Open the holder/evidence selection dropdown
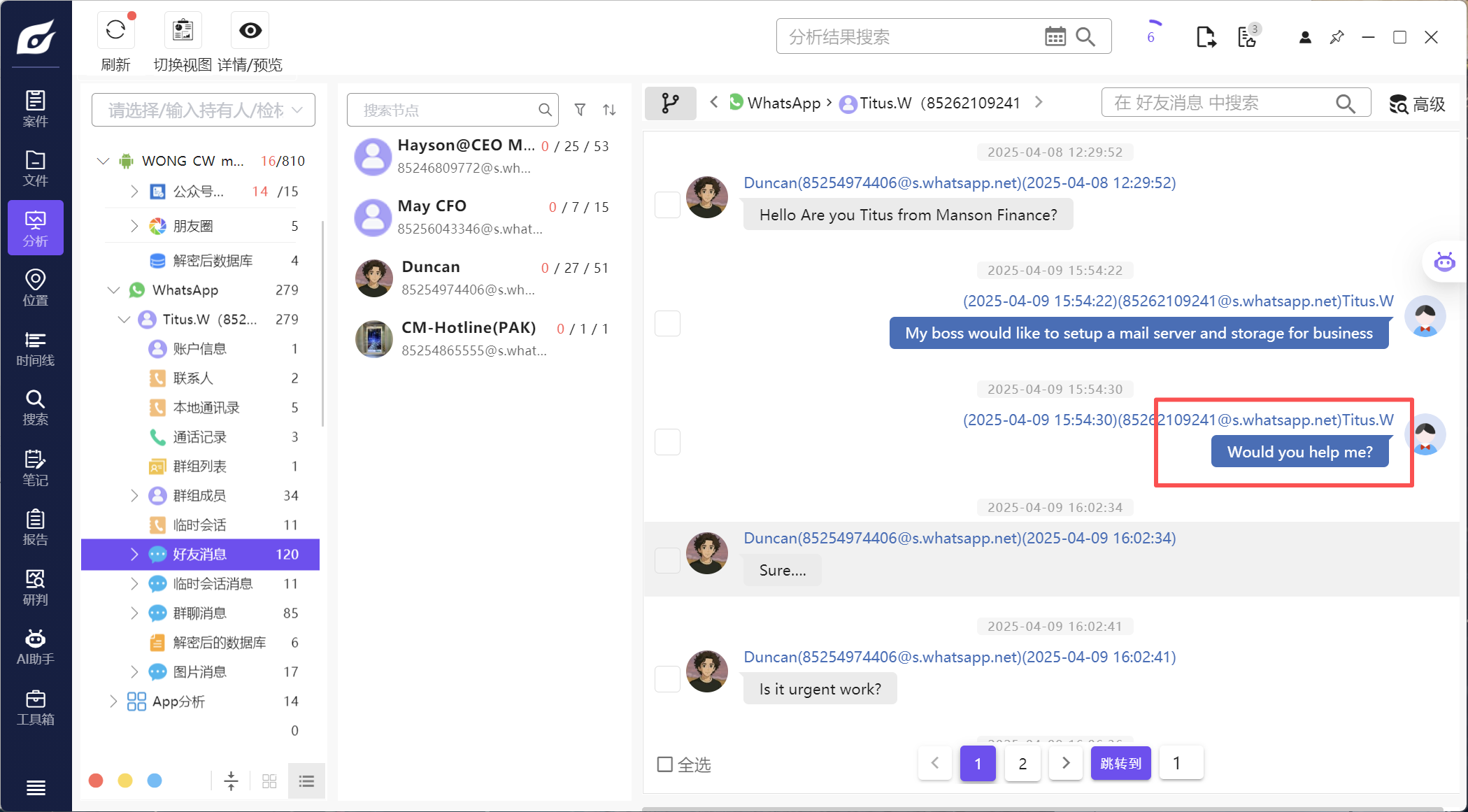The height and width of the screenshot is (812, 1468). 203,110
